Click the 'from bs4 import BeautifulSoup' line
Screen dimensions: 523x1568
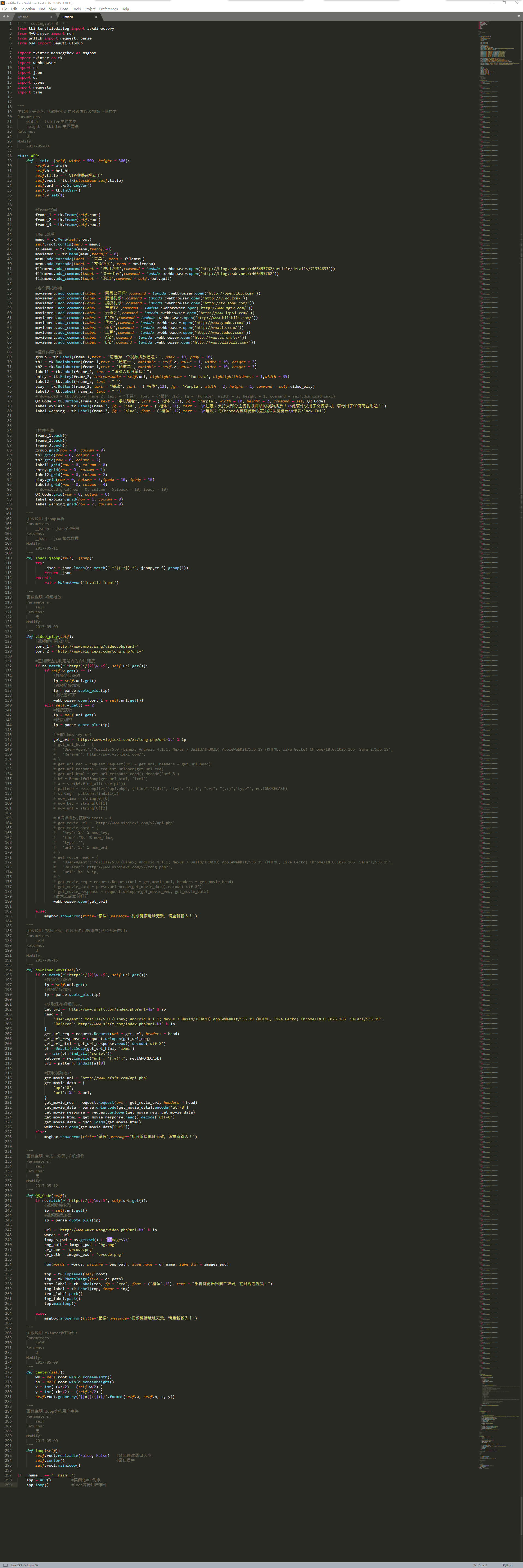50,43
